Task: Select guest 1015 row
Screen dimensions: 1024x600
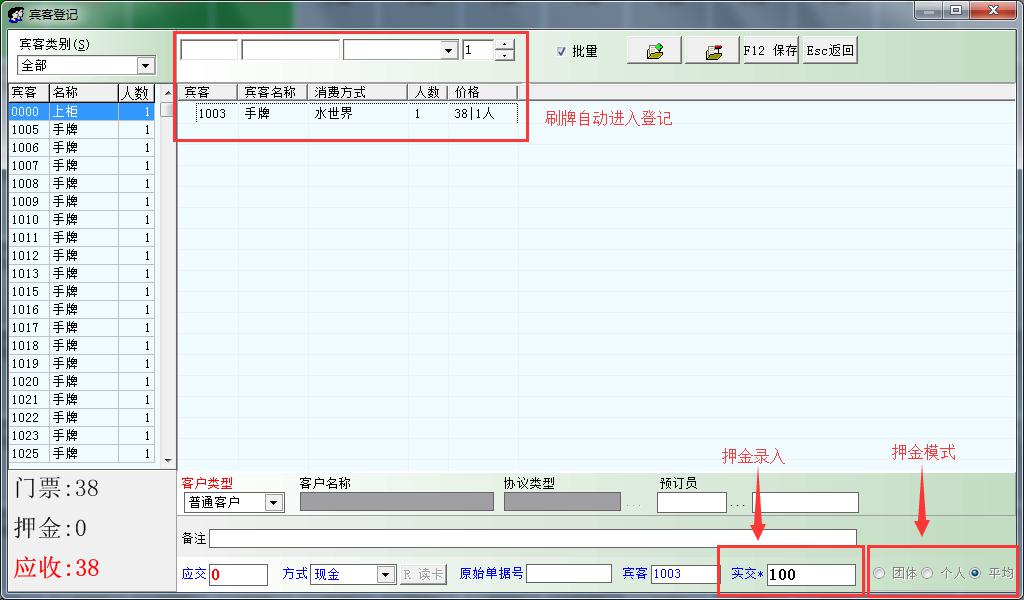Action: (x=82, y=291)
